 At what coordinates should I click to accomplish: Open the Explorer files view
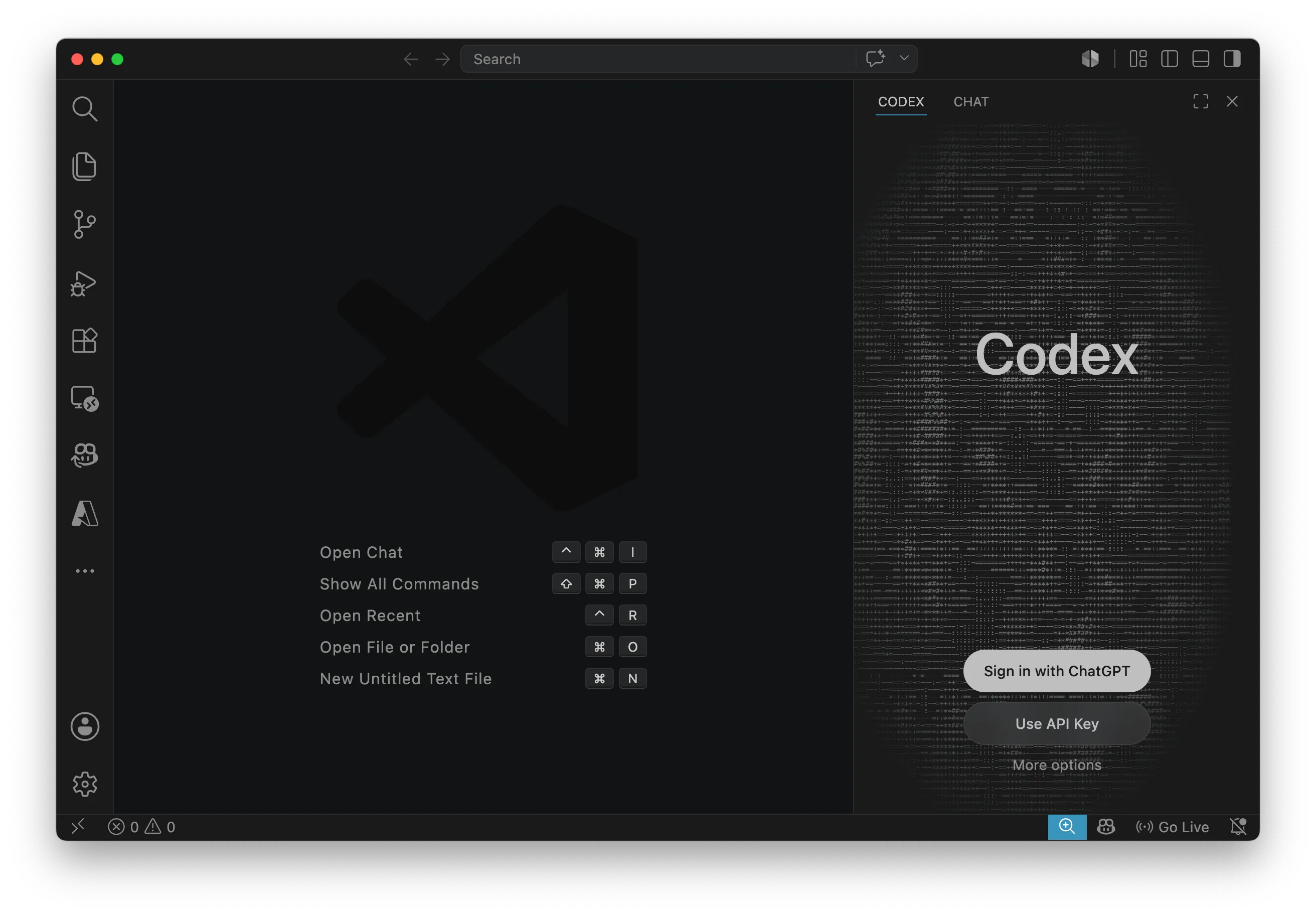pyautogui.click(x=85, y=166)
